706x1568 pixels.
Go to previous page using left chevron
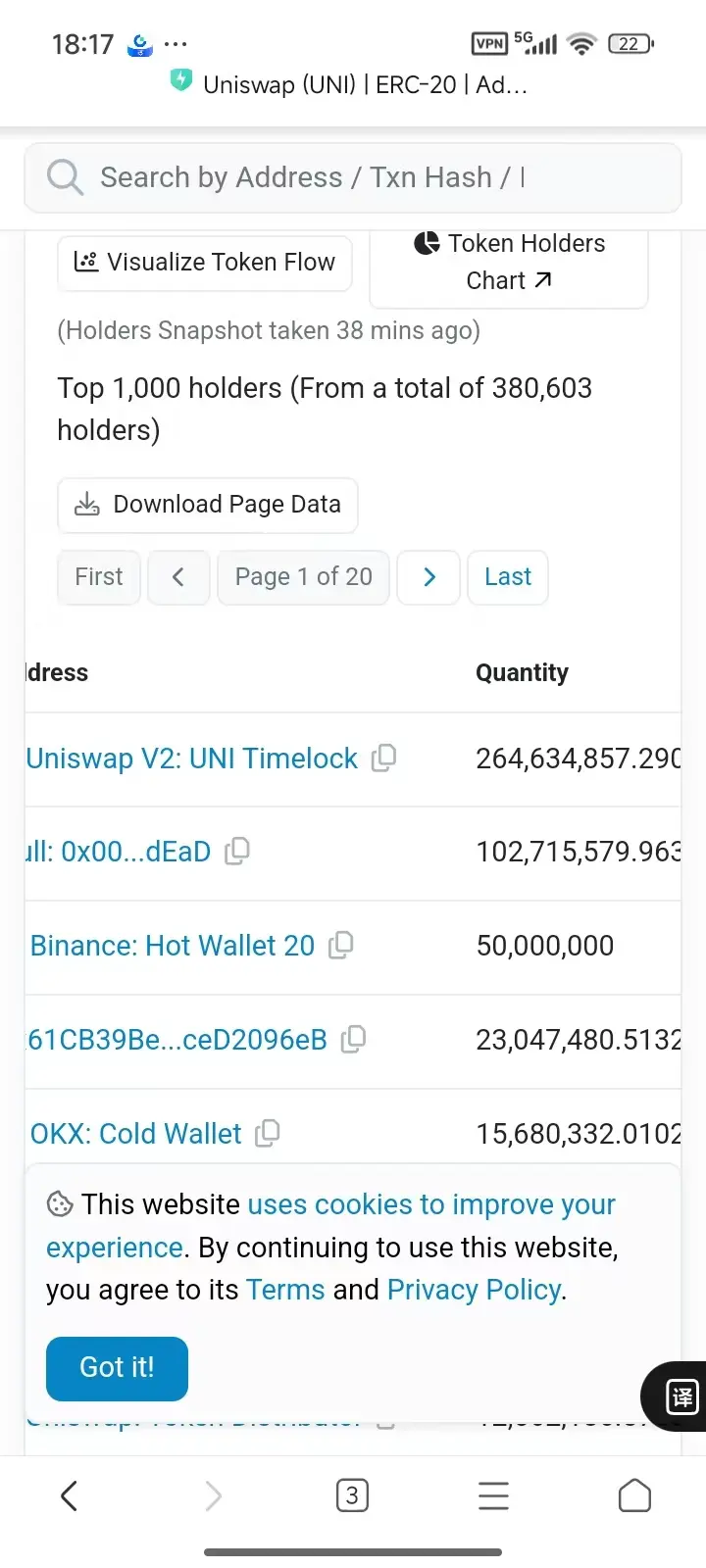tap(178, 577)
